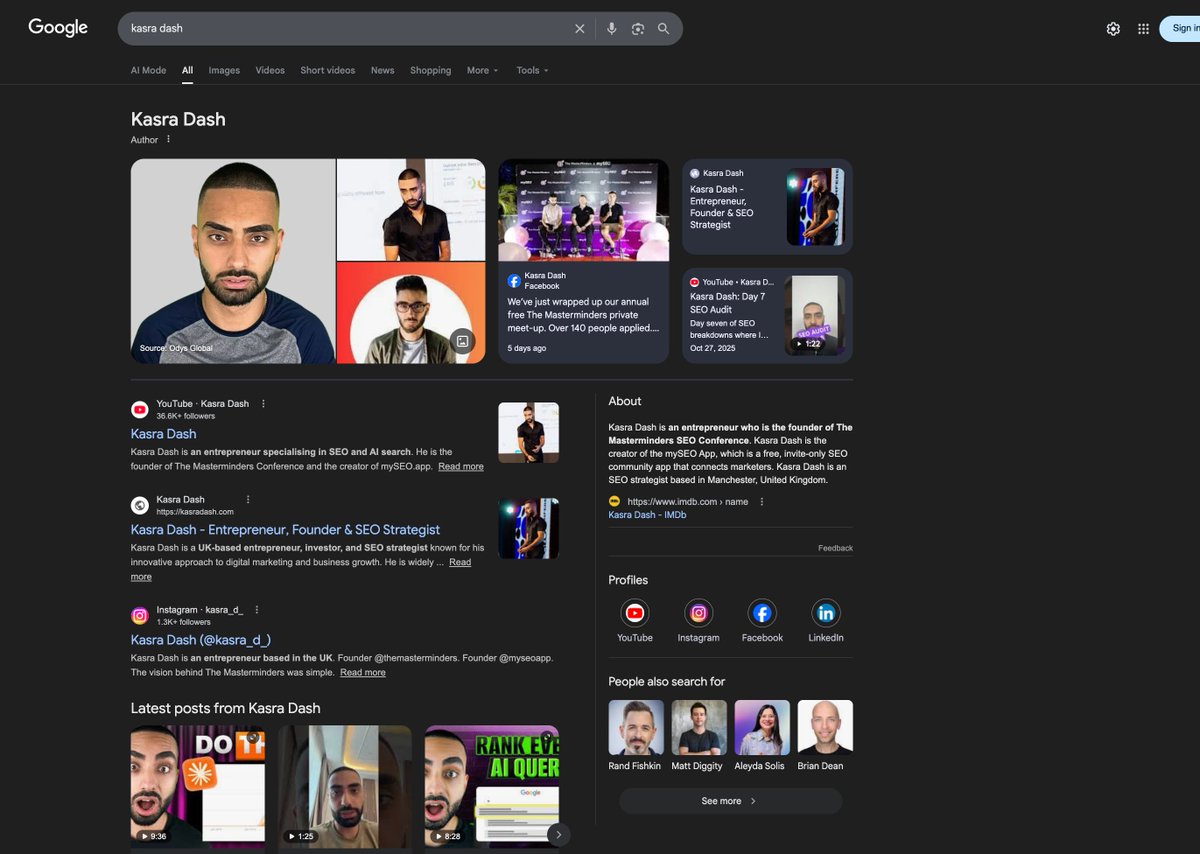
Task: Open more images via the gallery icon
Action: [461, 340]
